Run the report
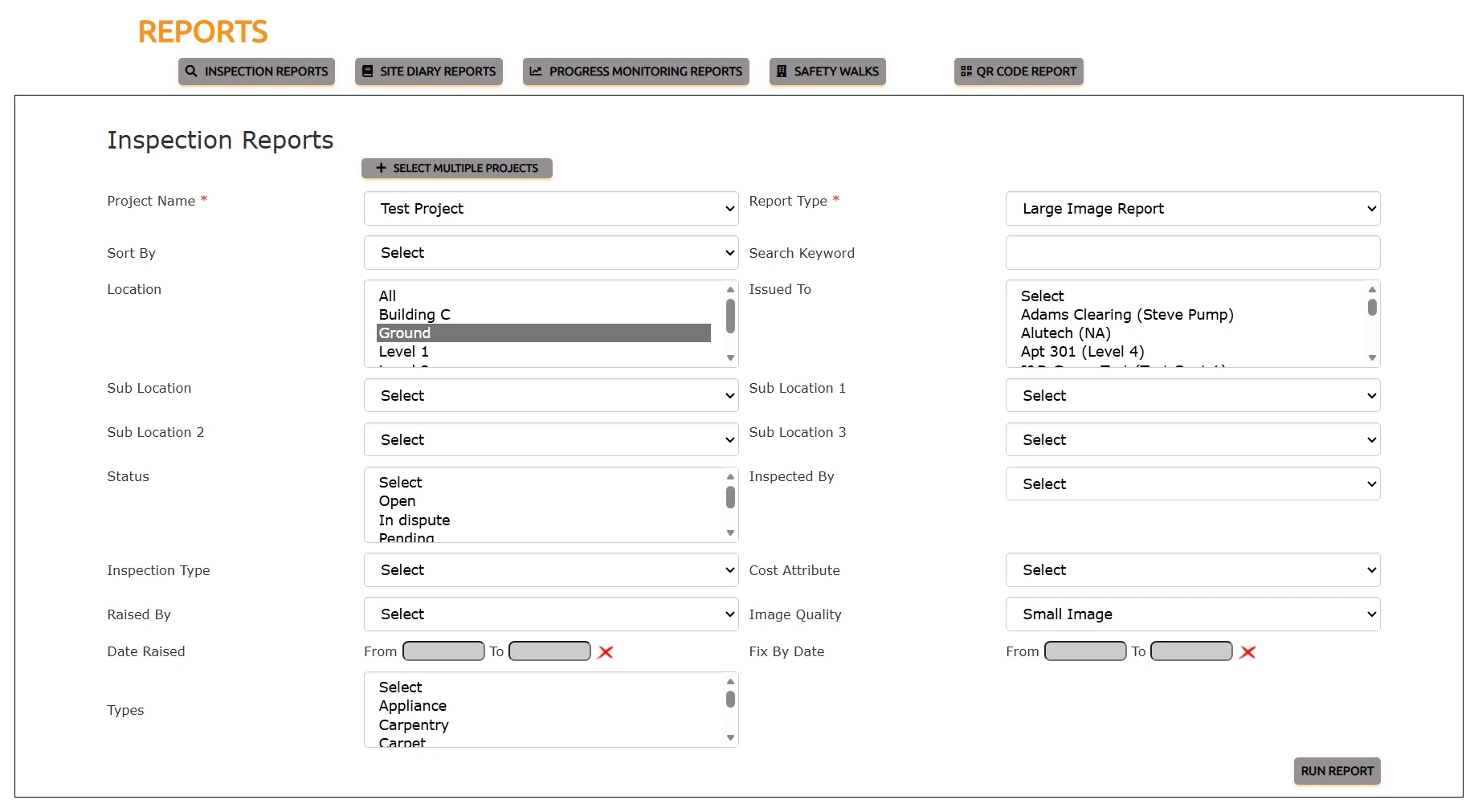The width and height of the screenshot is (1474, 812). 1337,771
